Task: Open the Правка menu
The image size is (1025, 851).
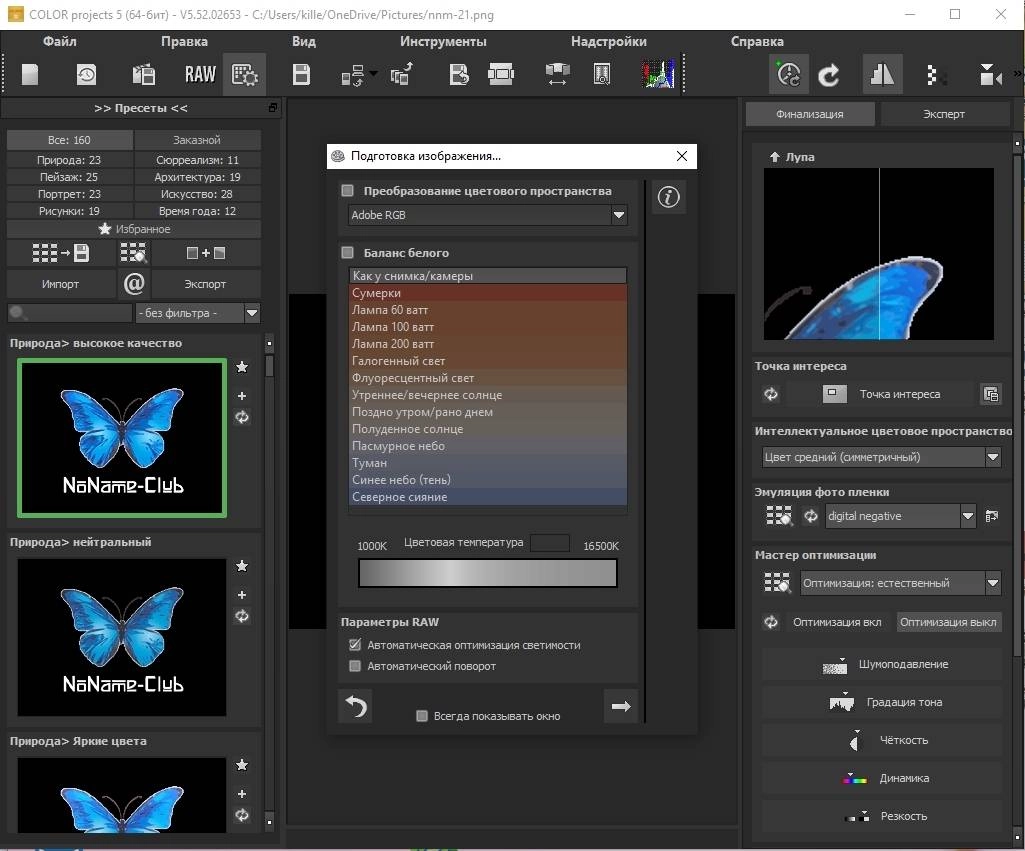Action: coord(184,41)
